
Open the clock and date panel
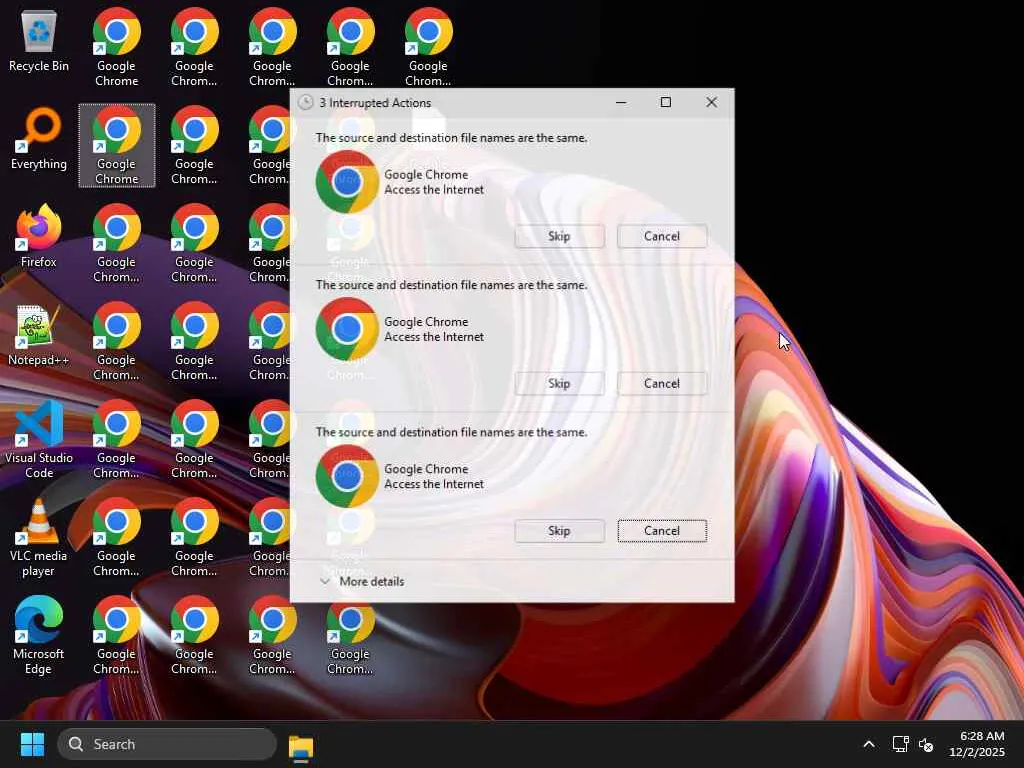coord(977,744)
